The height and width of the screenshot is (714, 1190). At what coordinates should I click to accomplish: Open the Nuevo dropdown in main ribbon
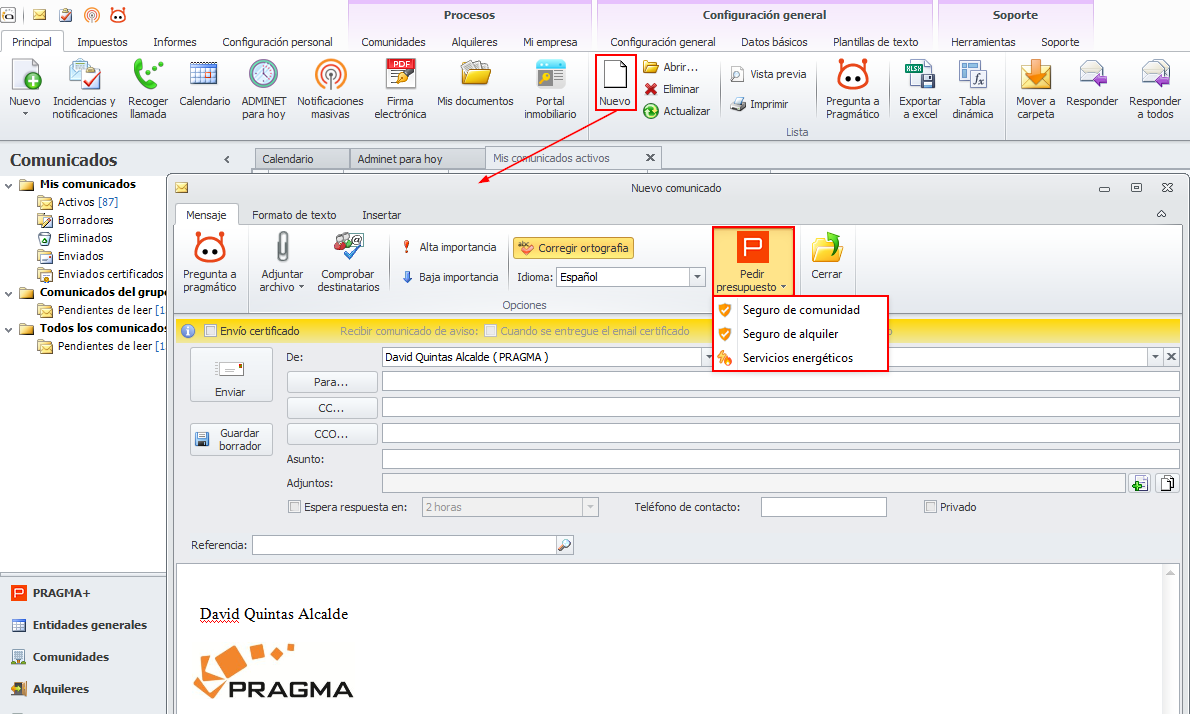[x=25, y=114]
